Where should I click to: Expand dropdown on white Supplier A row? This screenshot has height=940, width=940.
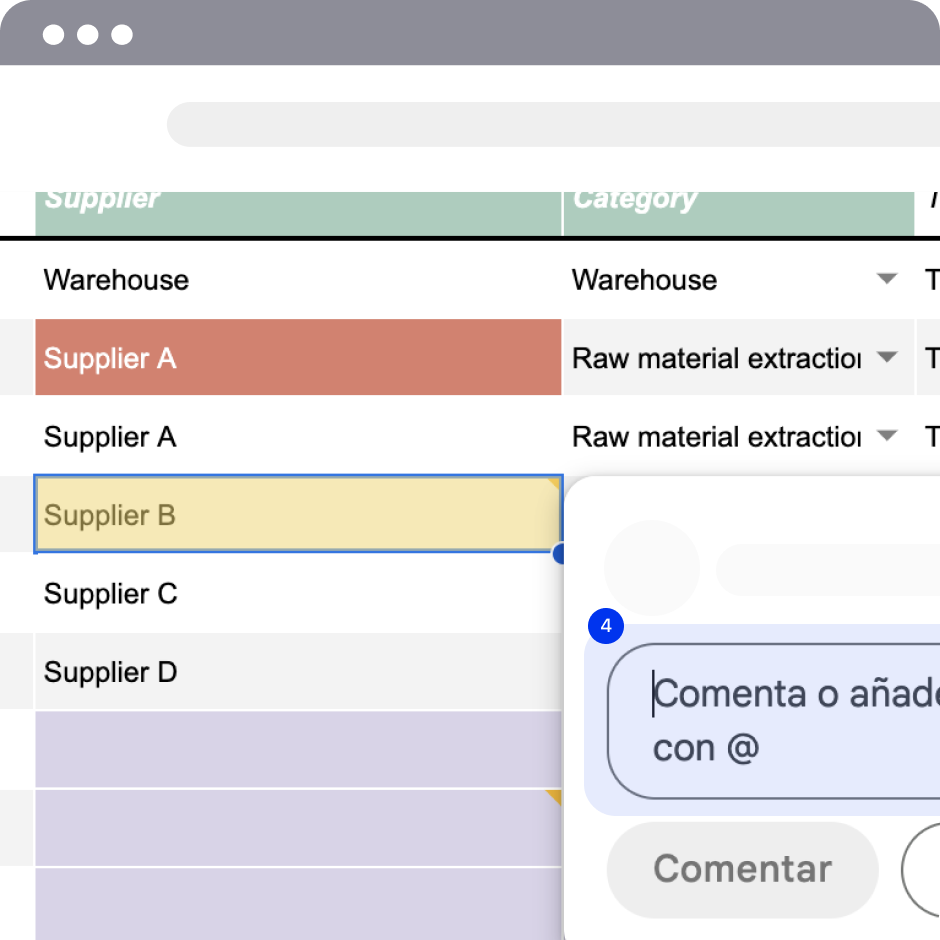pos(887,435)
